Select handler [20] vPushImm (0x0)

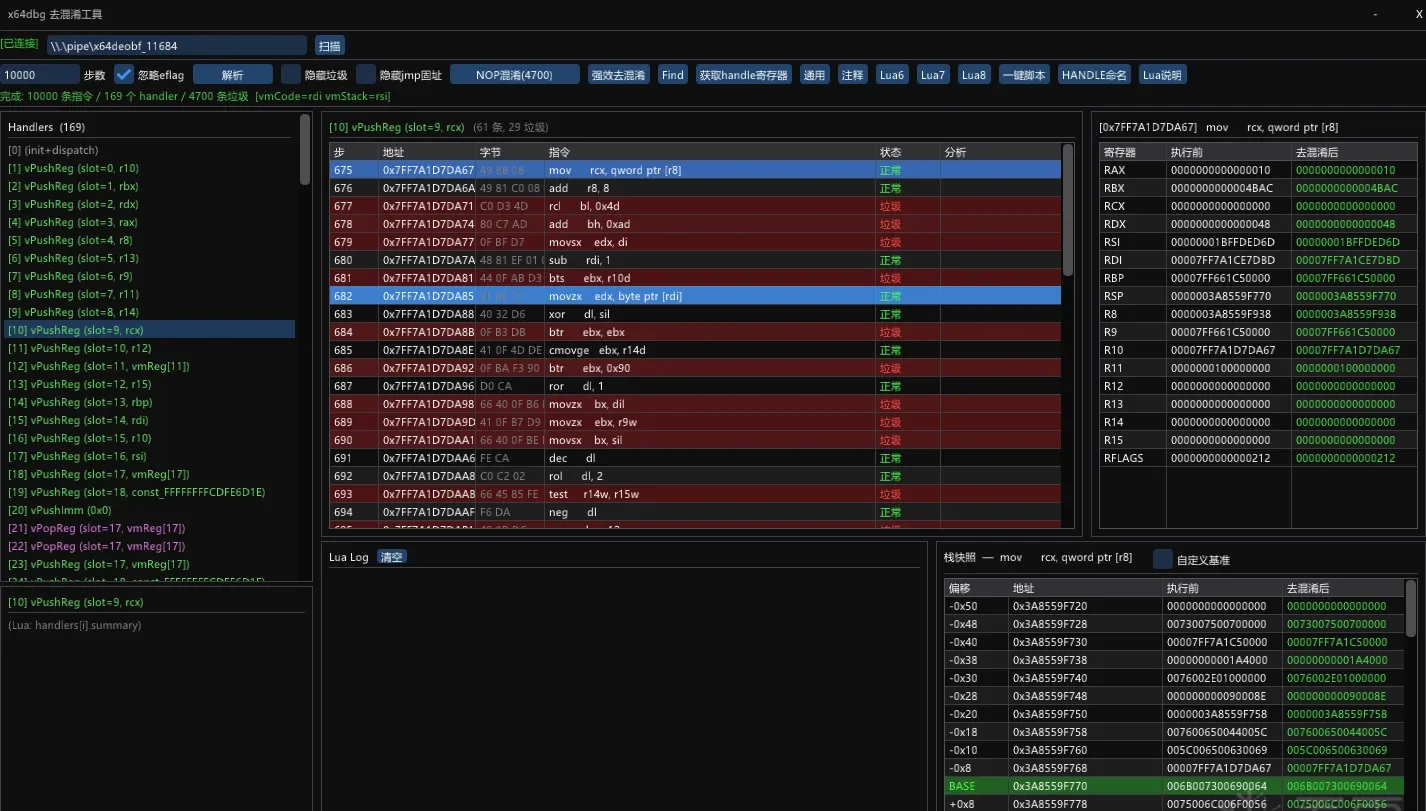click(x=150, y=510)
